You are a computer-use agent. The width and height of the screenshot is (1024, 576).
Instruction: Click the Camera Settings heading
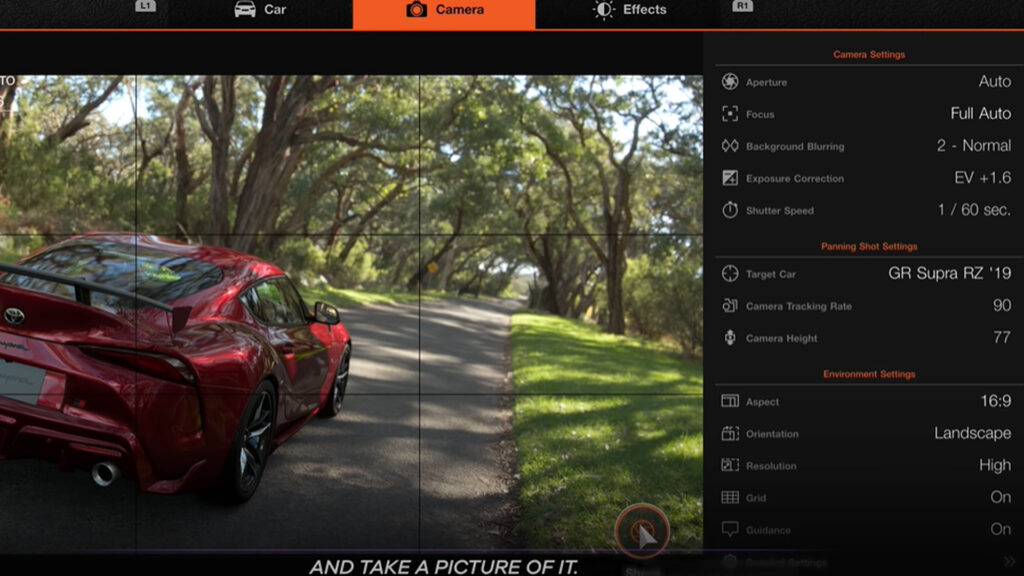(869, 54)
